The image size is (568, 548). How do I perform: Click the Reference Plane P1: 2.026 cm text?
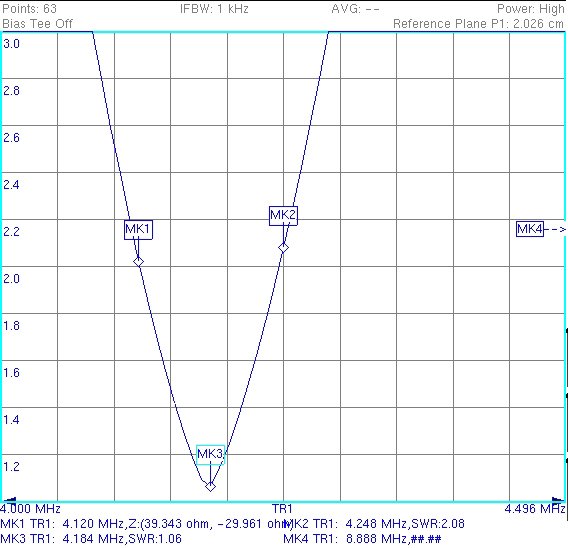point(479,24)
